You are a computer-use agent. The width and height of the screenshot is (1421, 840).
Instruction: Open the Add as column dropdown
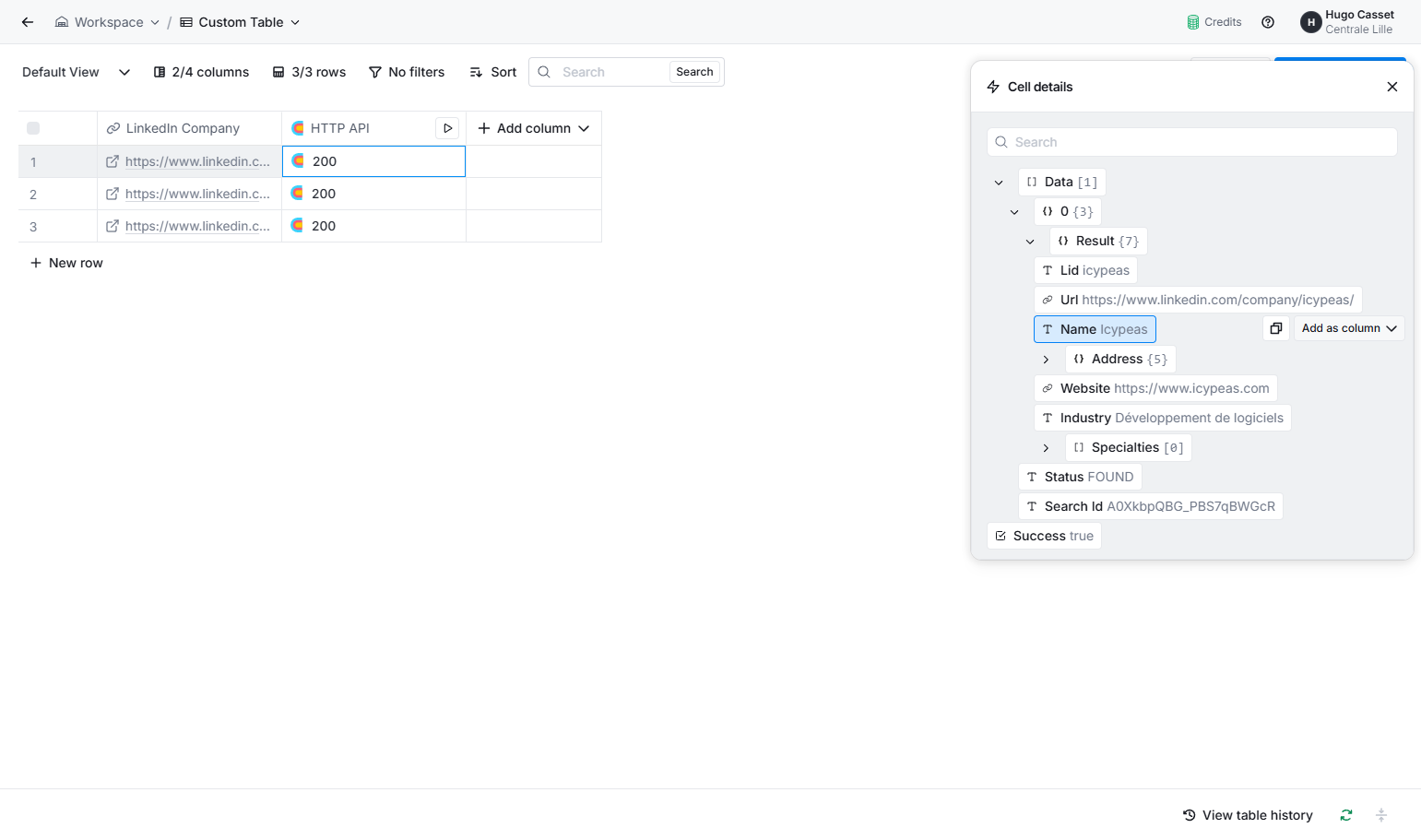pyautogui.click(x=1349, y=328)
